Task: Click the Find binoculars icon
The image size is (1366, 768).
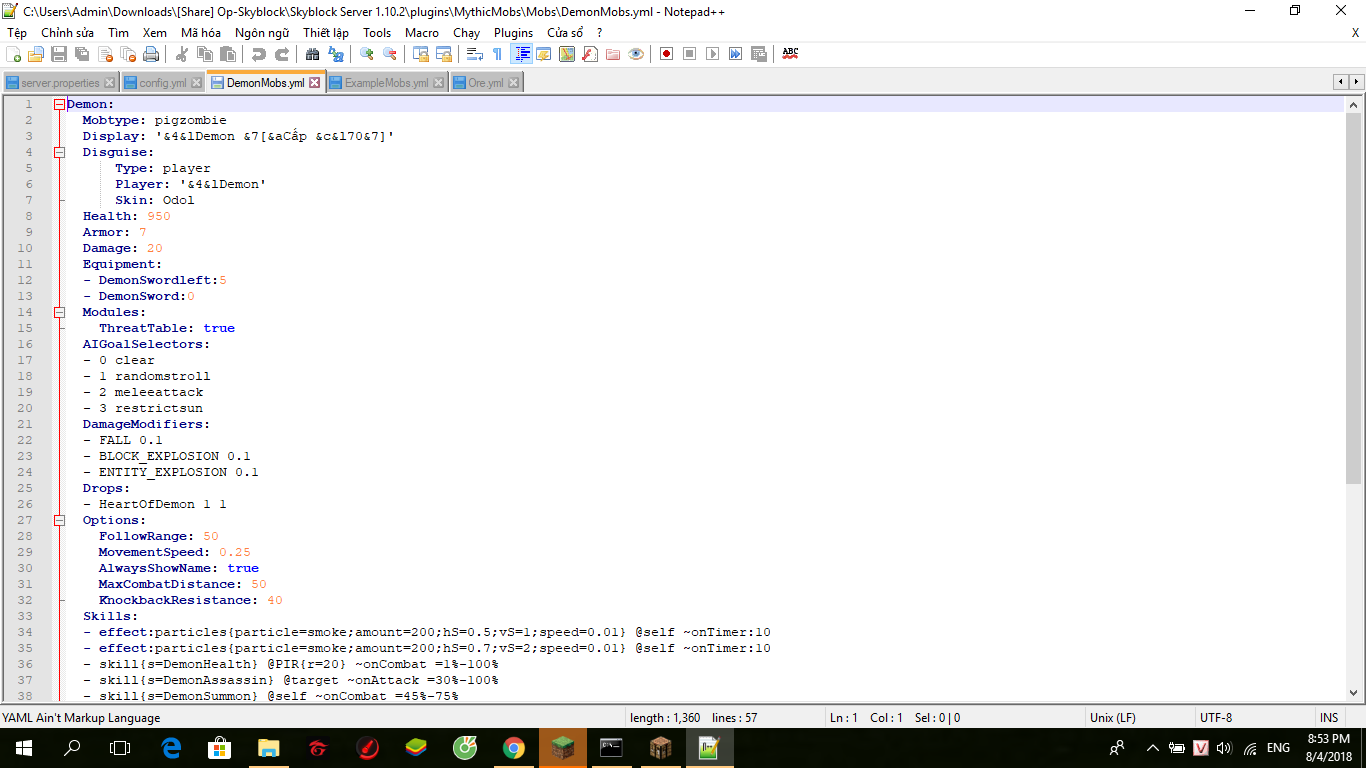Action: tap(312, 54)
